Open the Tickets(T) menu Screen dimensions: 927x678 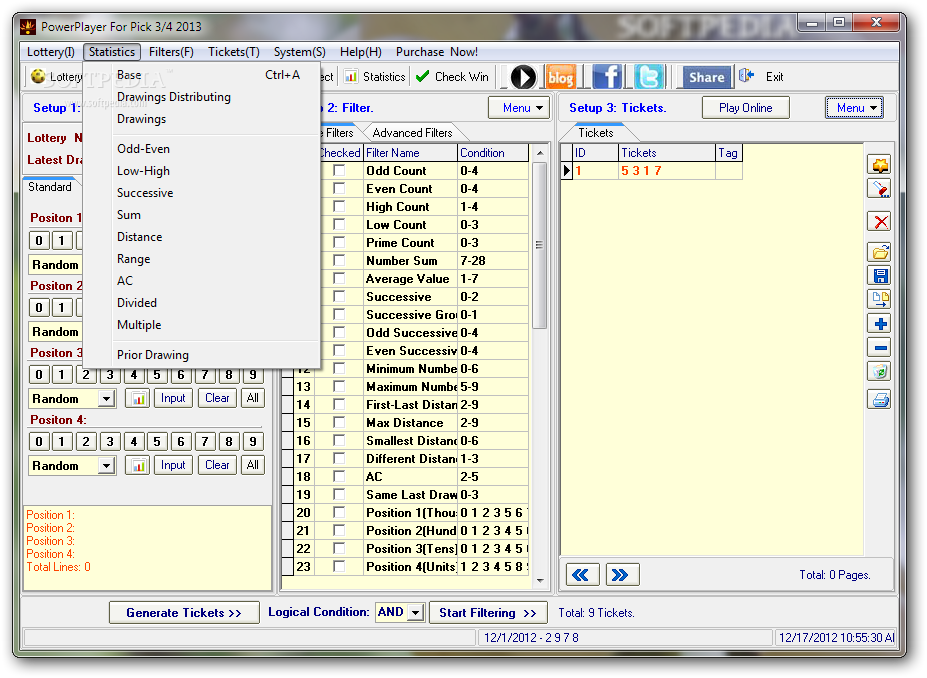pos(234,52)
